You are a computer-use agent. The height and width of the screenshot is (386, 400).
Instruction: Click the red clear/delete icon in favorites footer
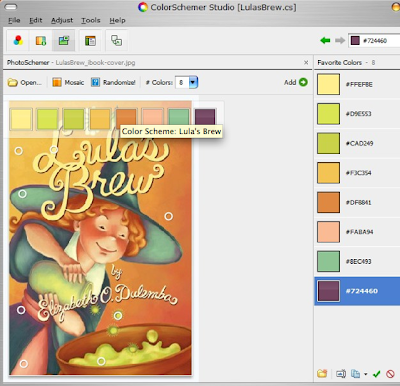(x=390, y=374)
